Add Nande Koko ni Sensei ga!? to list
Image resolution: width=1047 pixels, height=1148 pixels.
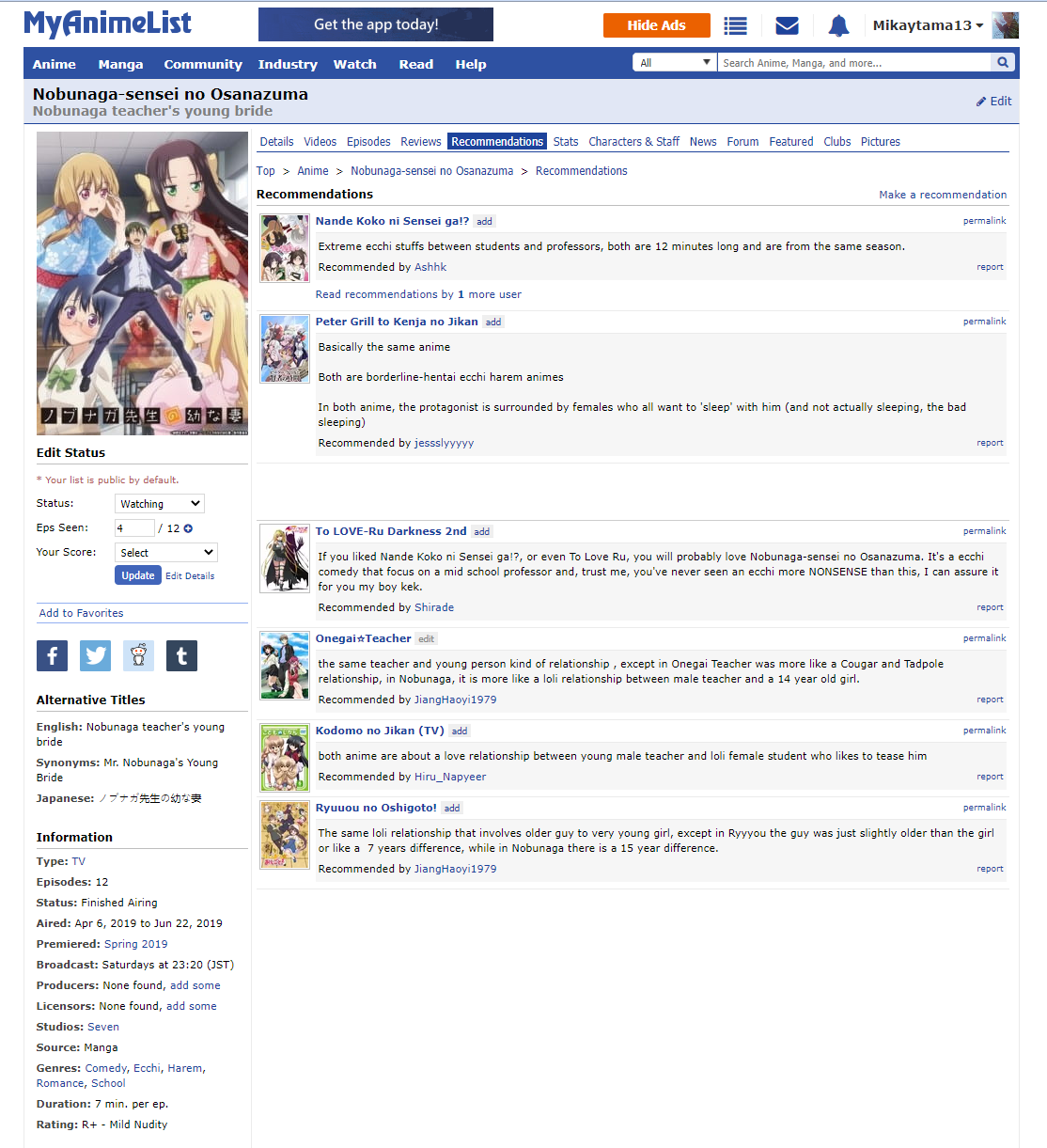(x=484, y=222)
